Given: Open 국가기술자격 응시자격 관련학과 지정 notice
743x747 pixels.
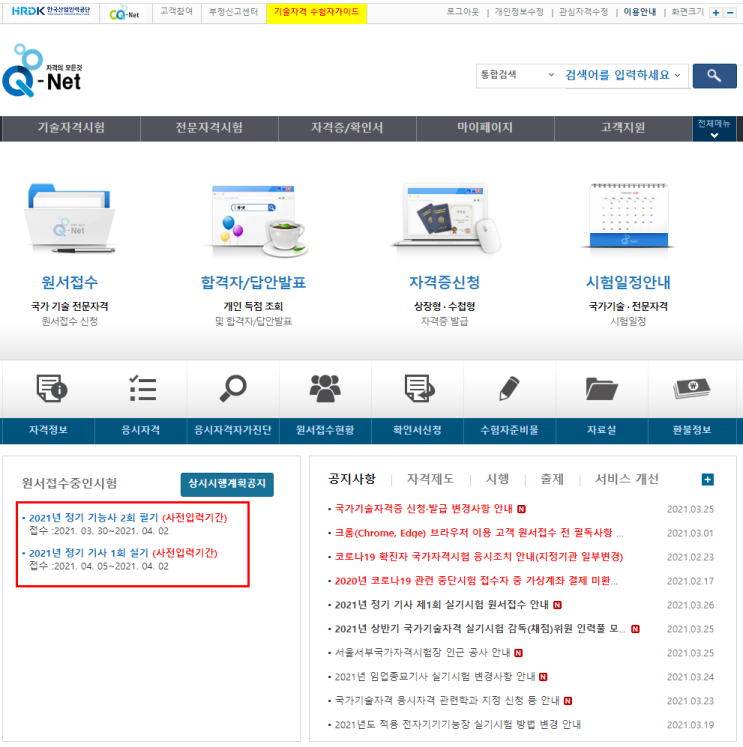Looking at the screenshot, I should [447, 701].
